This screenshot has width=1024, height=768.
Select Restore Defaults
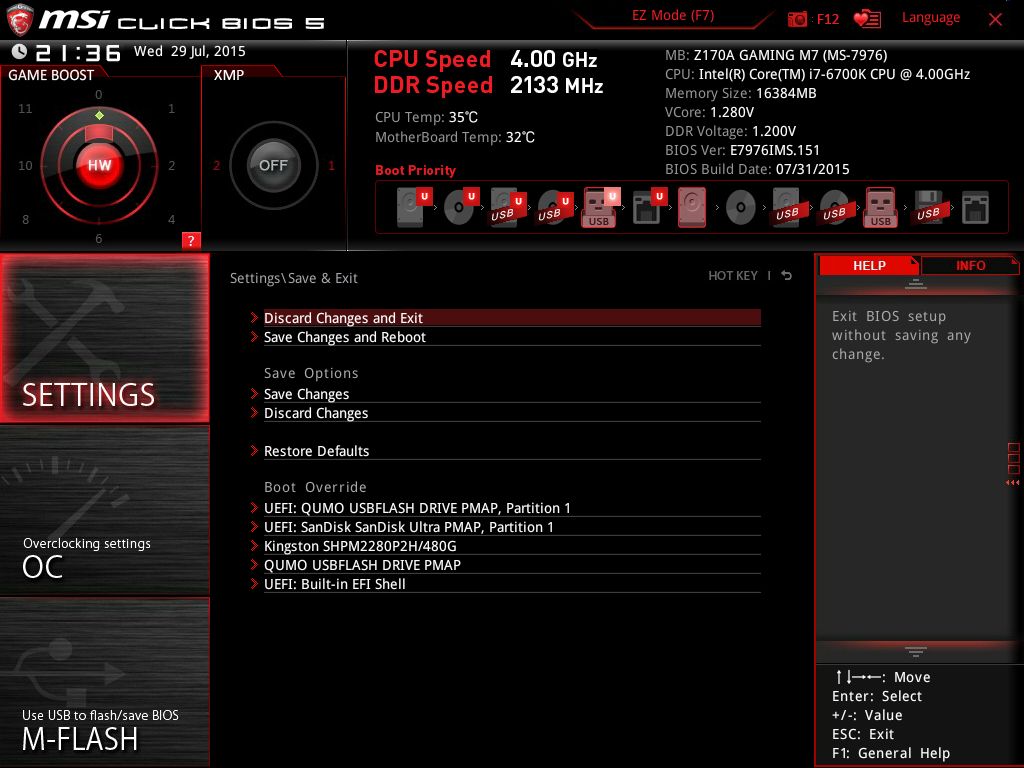[x=512, y=451]
